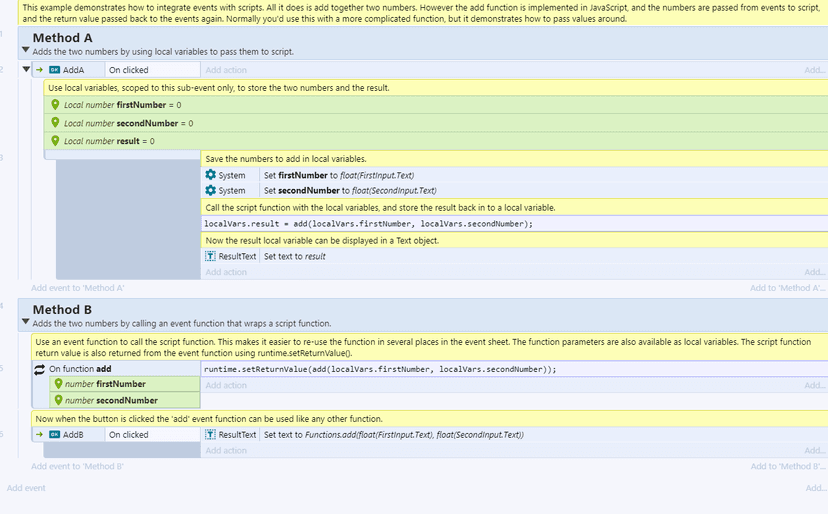Screen dimensions: 828x514
Task: Select comment 'Call the script function with the local variables'
Action: pos(514,208)
